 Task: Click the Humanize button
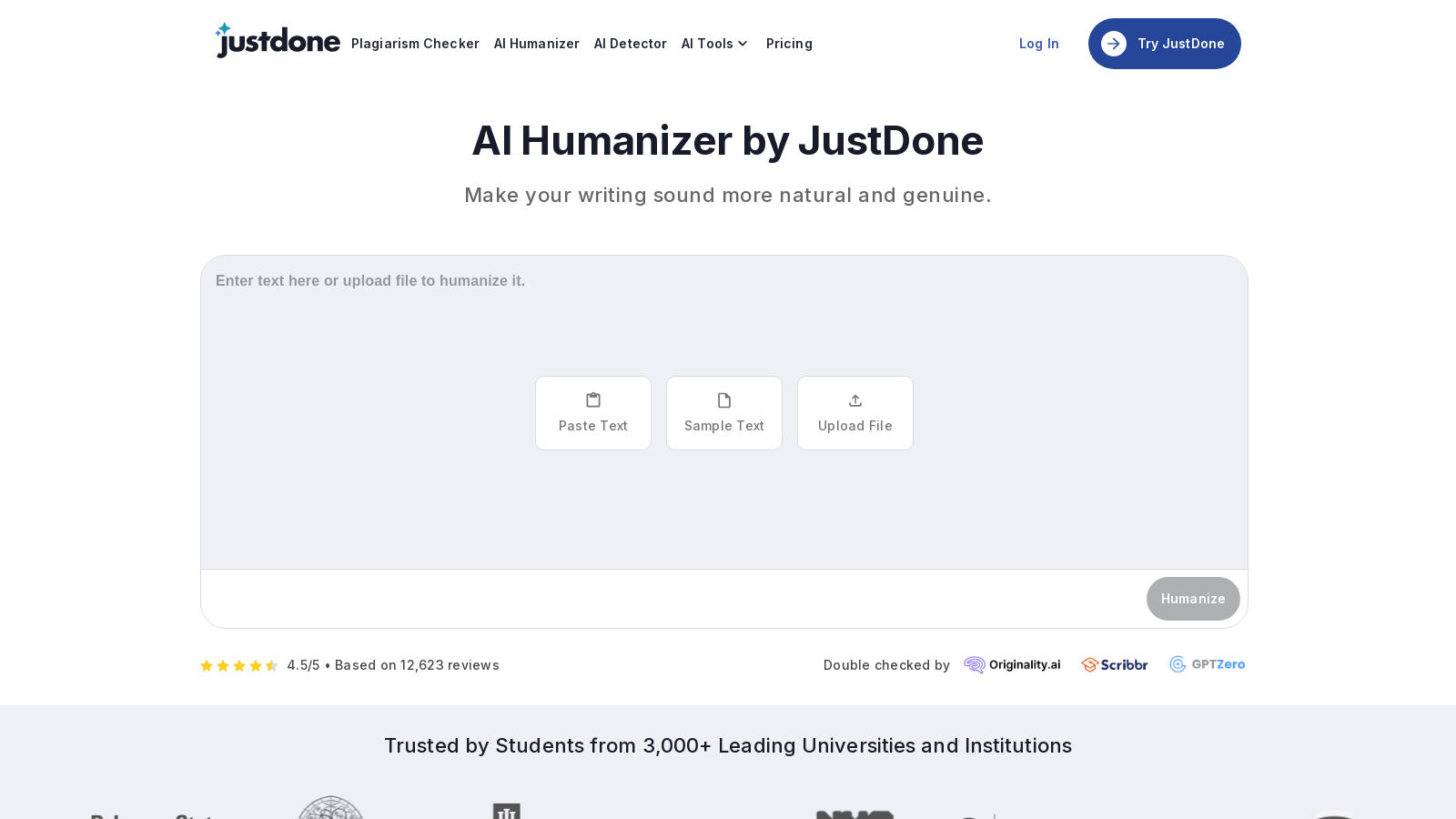pyautogui.click(x=1193, y=599)
